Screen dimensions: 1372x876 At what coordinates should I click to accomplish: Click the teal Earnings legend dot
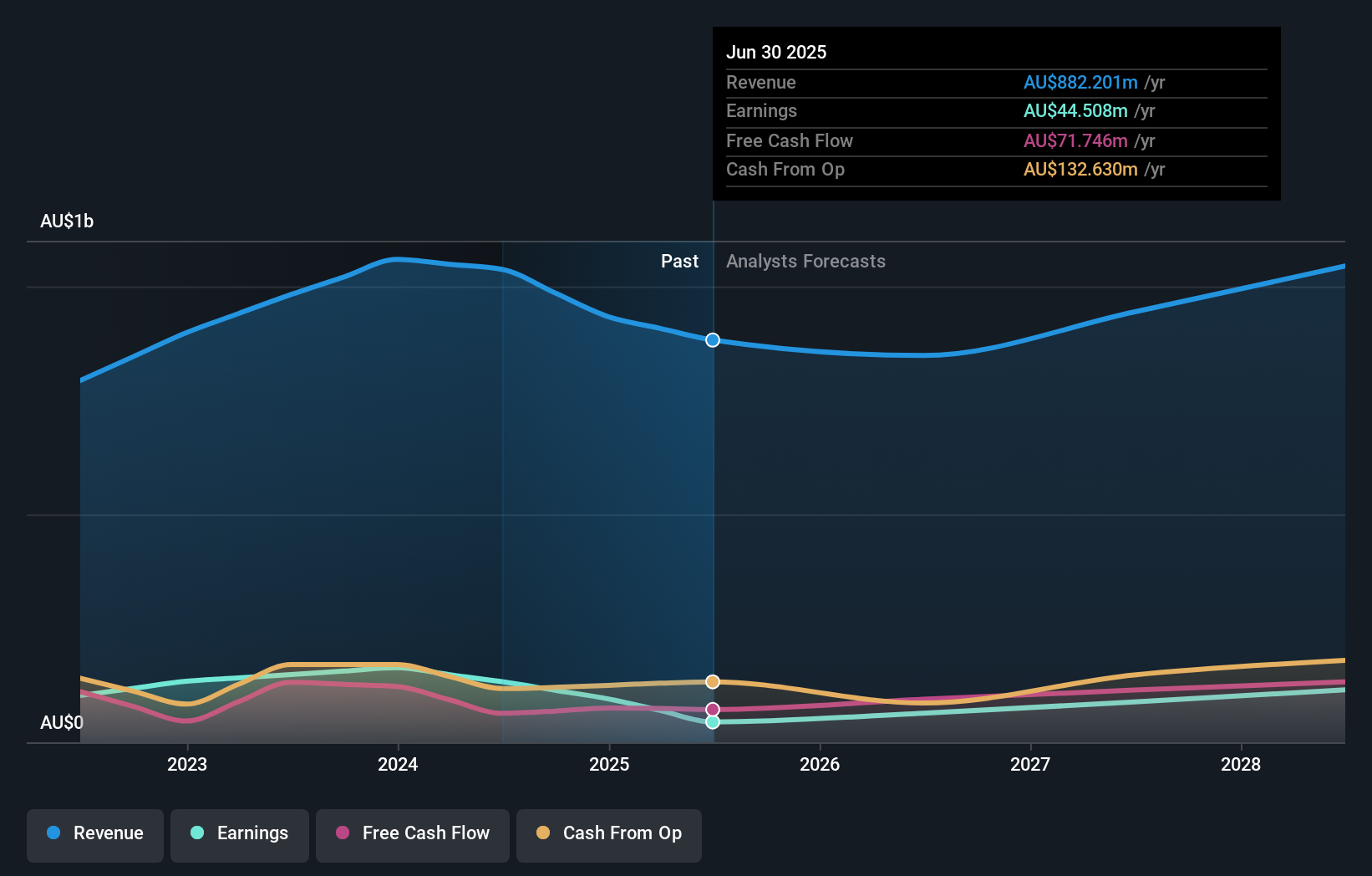click(196, 834)
